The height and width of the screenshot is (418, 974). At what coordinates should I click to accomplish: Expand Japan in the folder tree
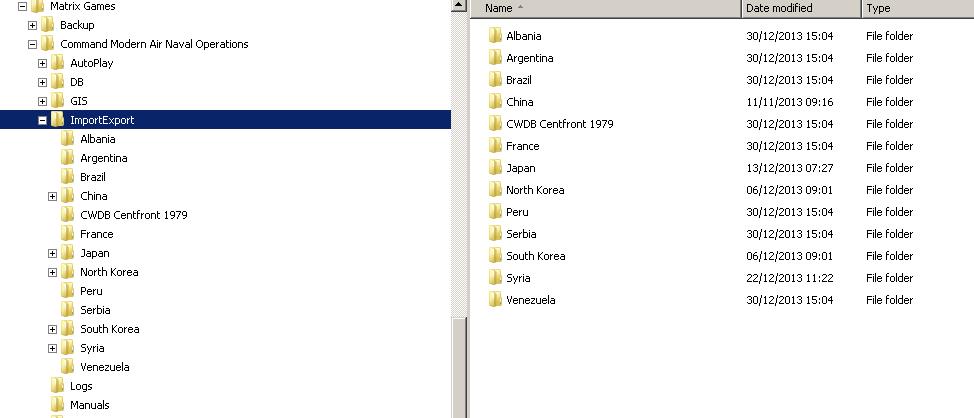52,253
